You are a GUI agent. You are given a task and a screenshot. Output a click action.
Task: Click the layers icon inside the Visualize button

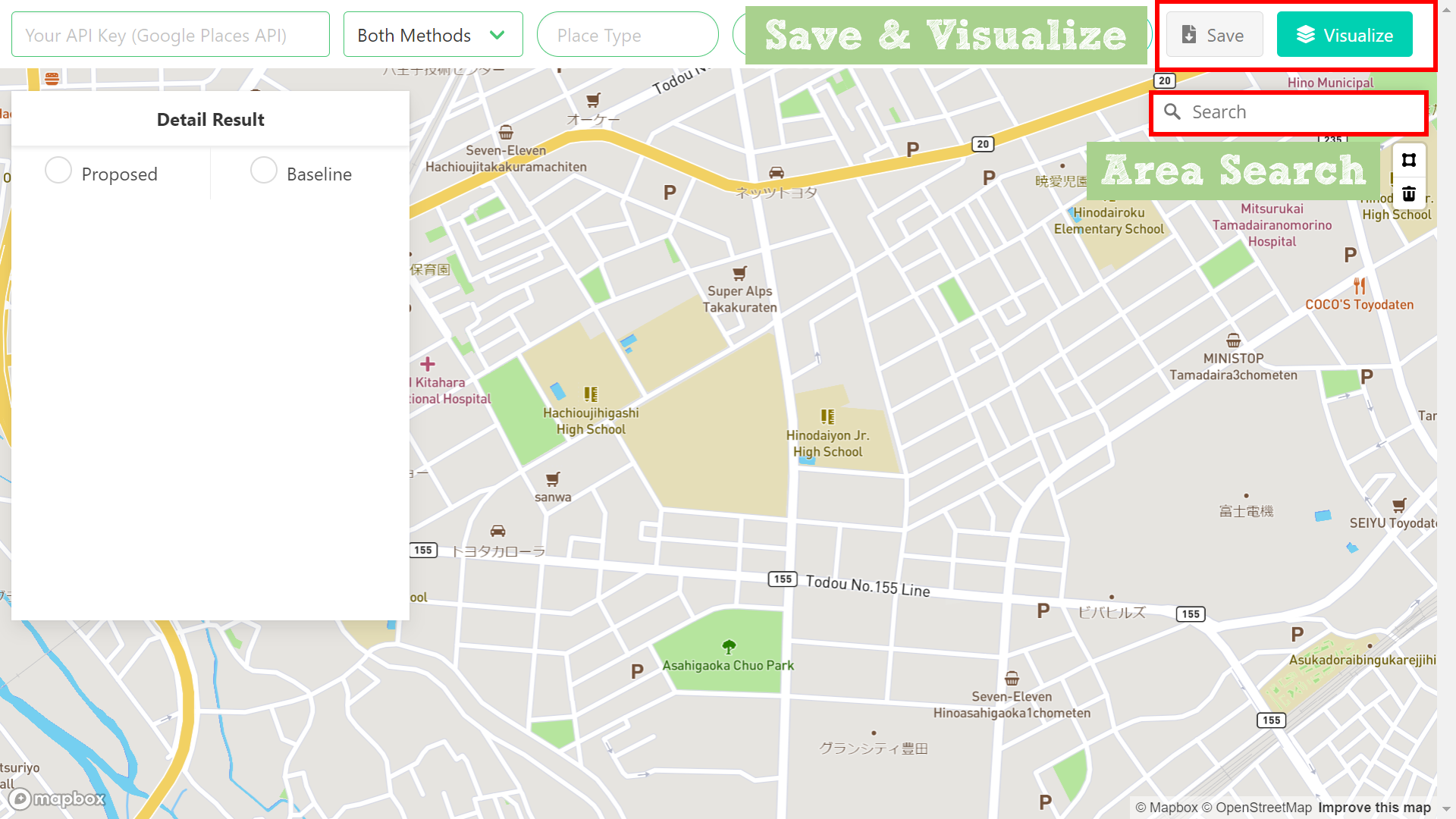1306,34
